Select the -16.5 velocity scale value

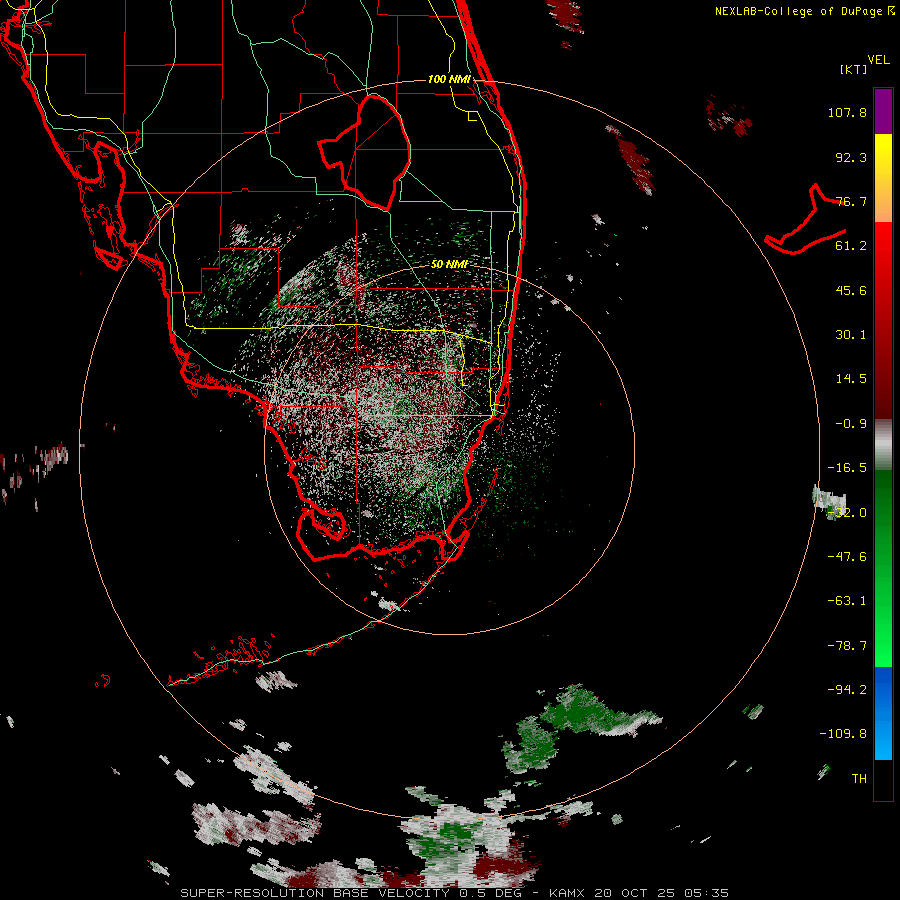[x=847, y=468]
